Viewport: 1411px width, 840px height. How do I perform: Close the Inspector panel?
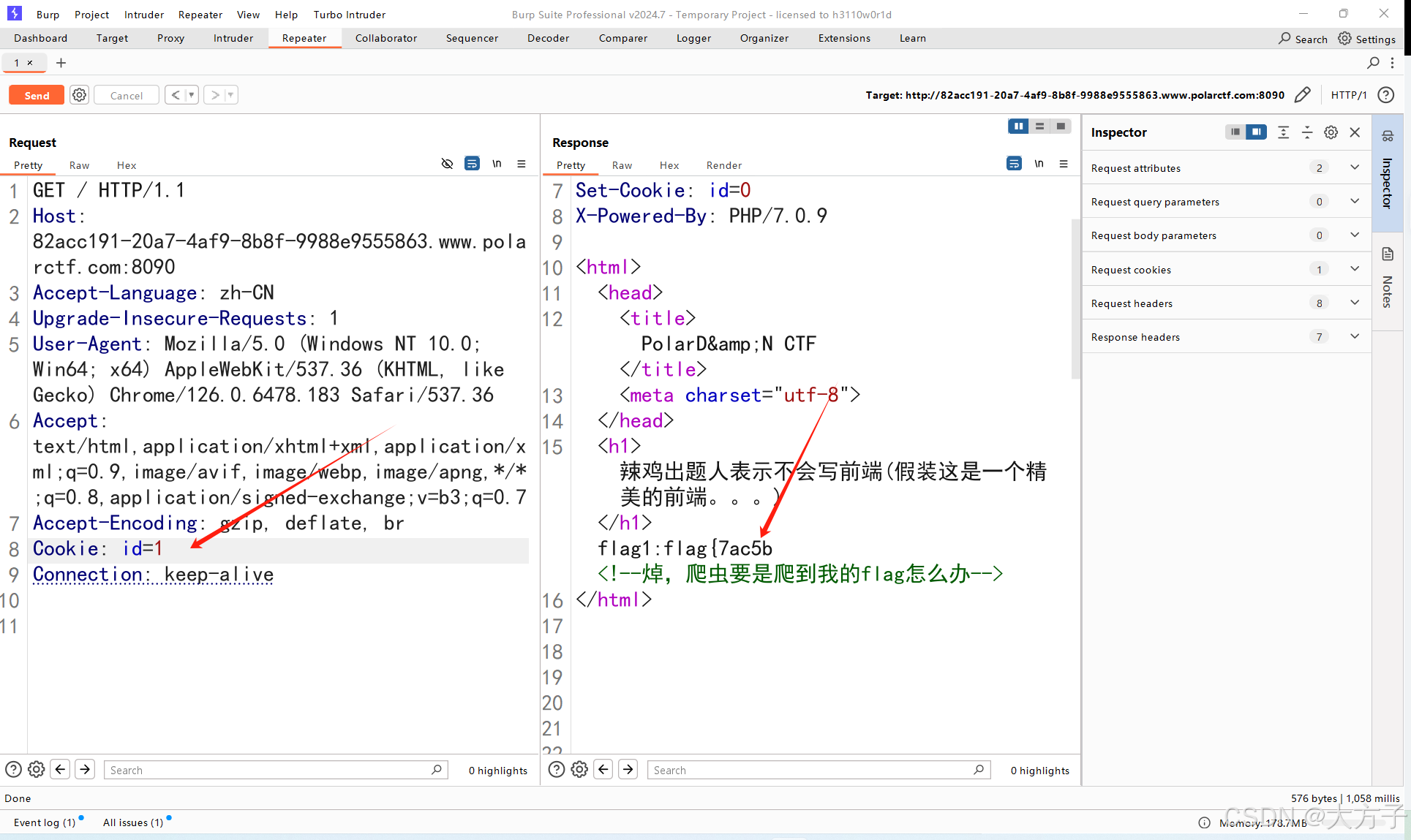click(x=1355, y=132)
